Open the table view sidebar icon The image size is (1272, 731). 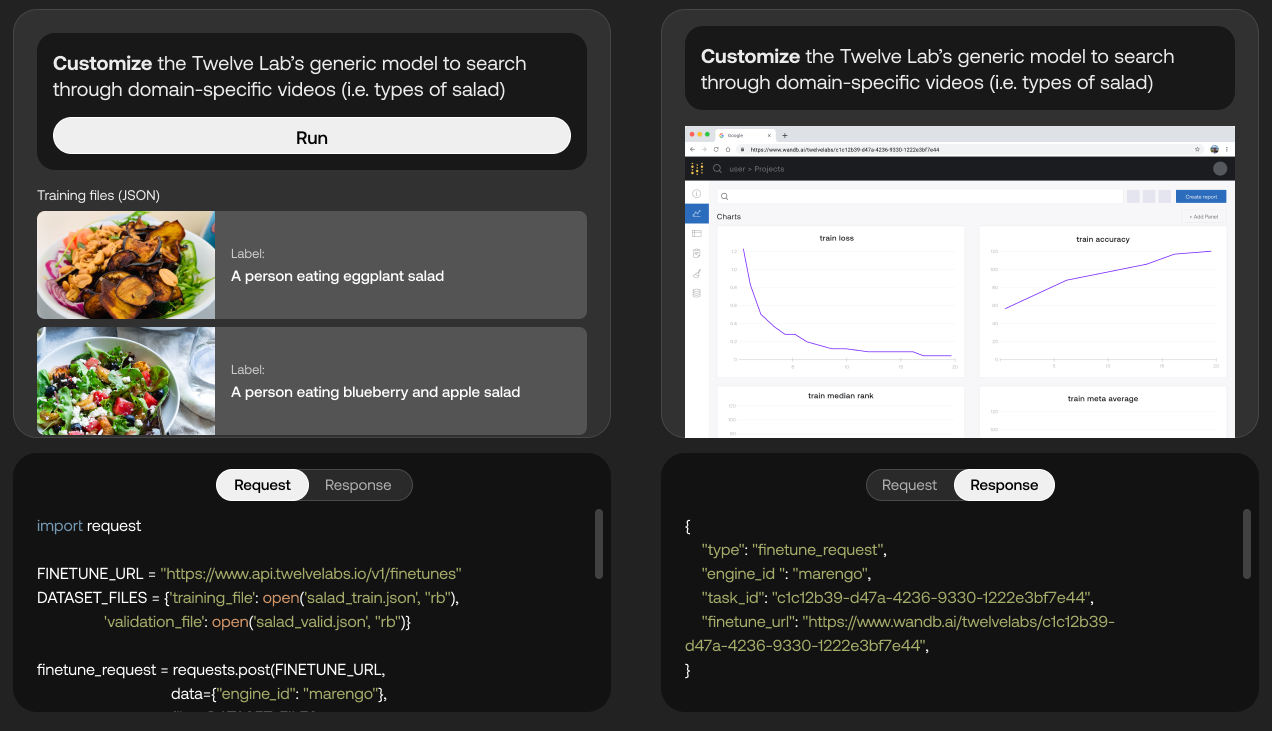click(697, 233)
